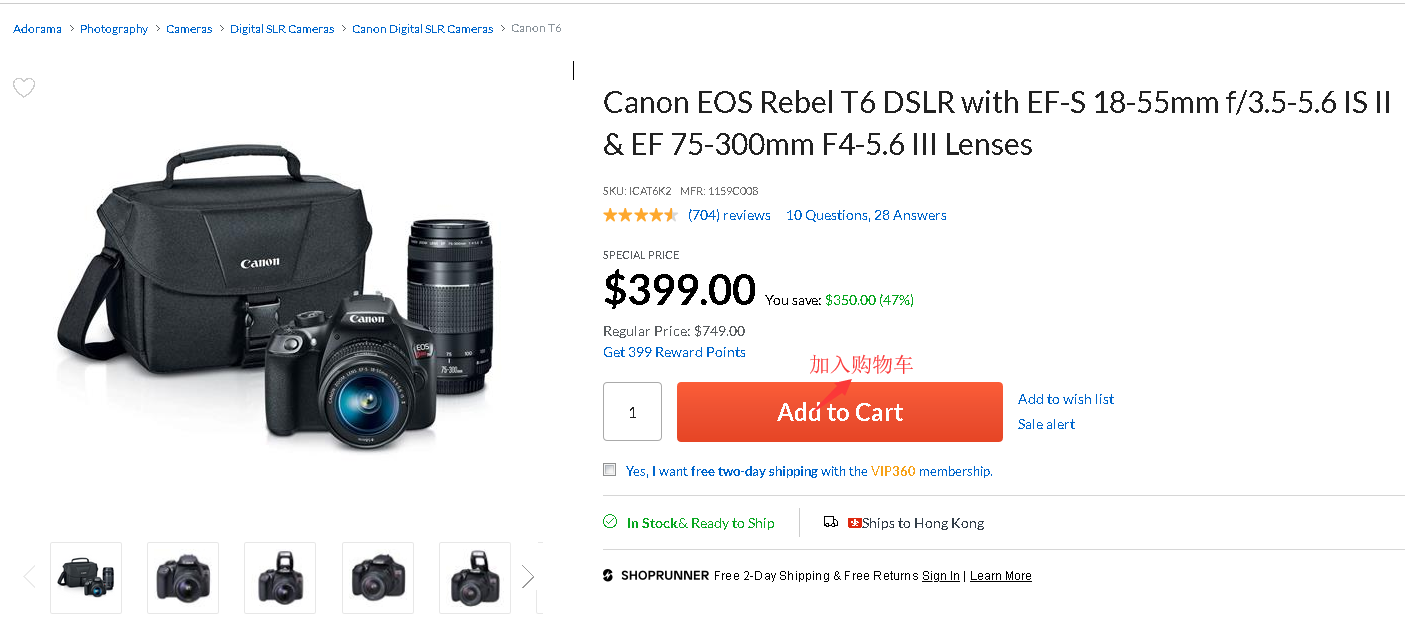Screen dimensions: 1405x621
Task: Click the ShopRunner logo icon
Action: coord(608,576)
